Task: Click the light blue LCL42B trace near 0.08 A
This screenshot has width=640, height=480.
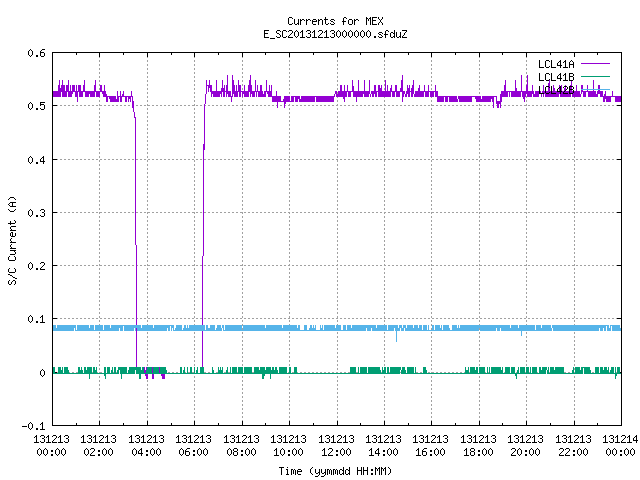Action: (x=337, y=328)
